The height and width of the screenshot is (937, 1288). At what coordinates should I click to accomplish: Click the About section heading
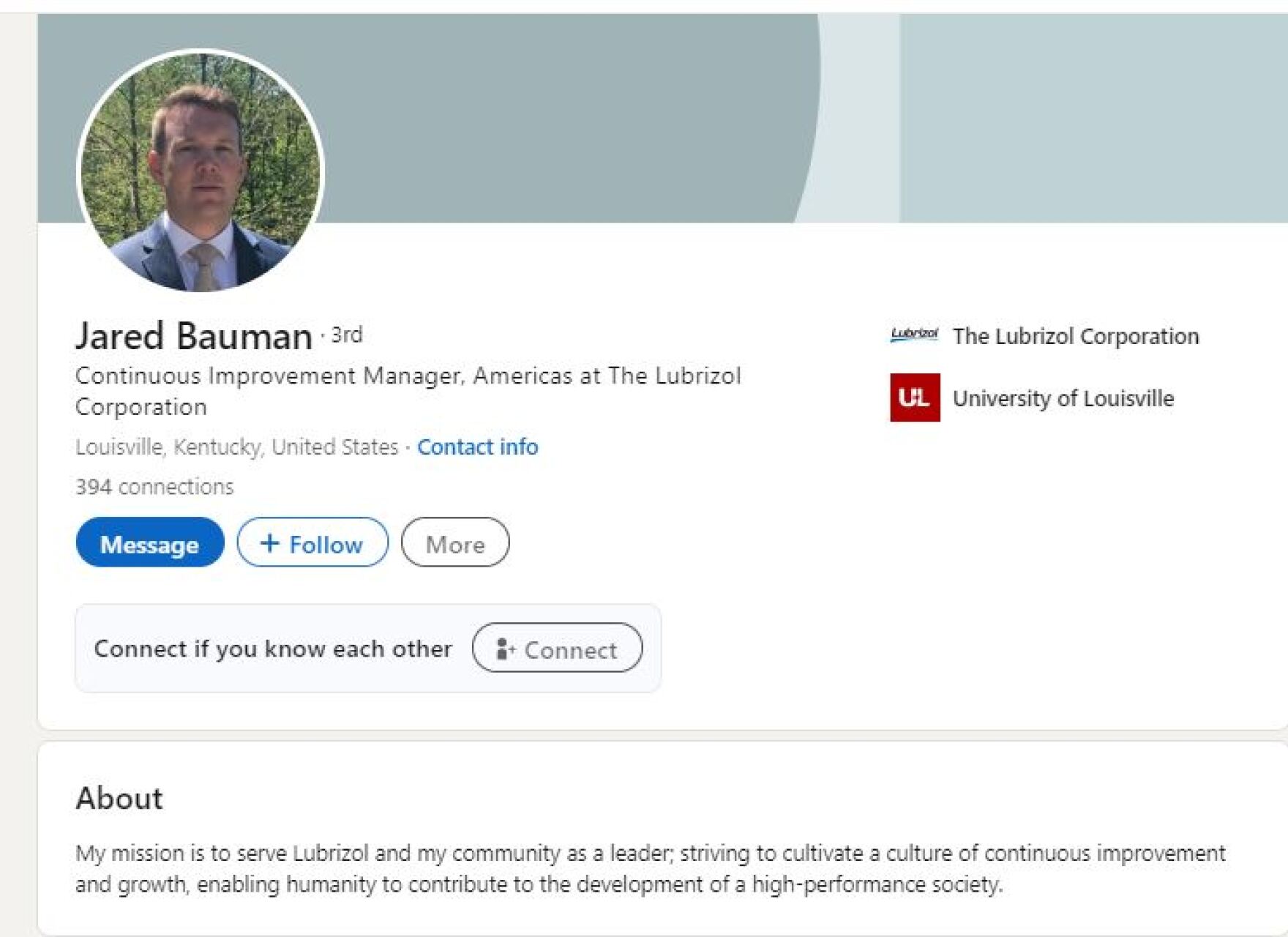tap(119, 798)
